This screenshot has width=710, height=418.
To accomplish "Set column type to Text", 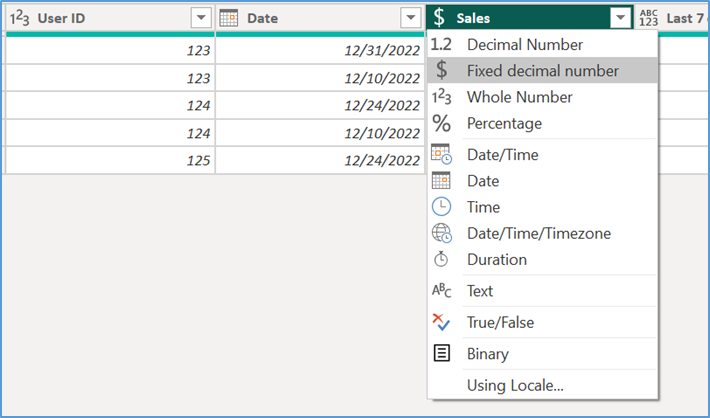I will click(542, 291).
